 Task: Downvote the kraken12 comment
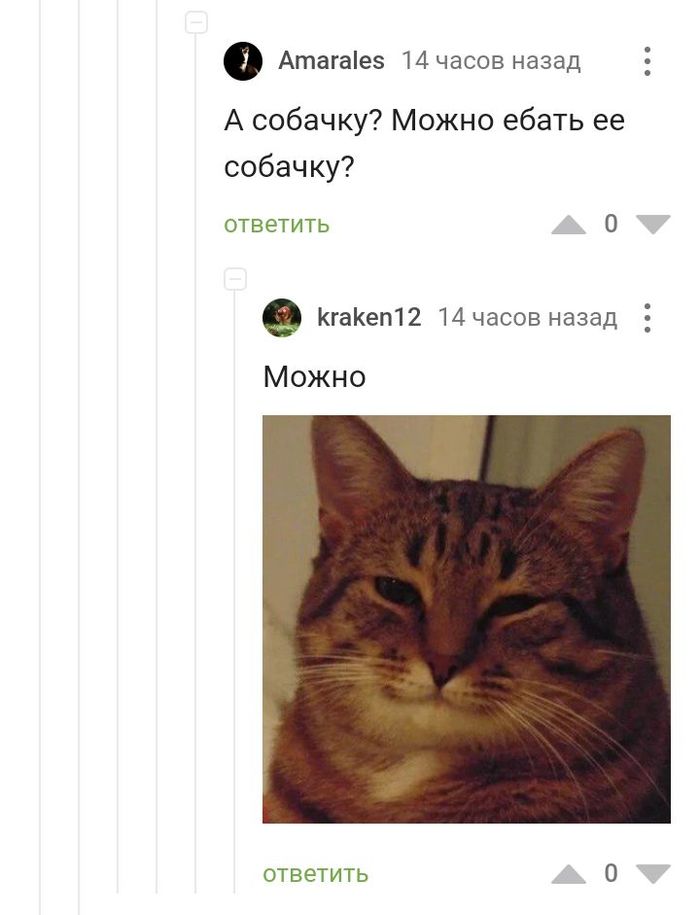(x=653, y=874)
